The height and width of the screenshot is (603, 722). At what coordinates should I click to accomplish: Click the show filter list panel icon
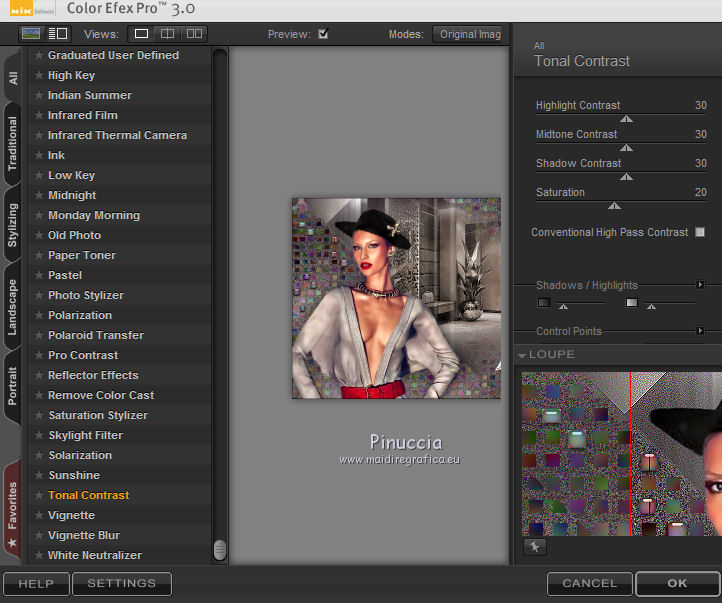click(x=57, y=34)
